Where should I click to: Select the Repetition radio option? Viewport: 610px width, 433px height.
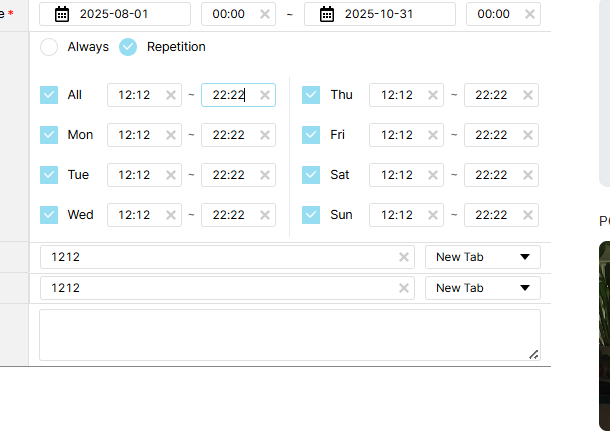click(128, 47)
